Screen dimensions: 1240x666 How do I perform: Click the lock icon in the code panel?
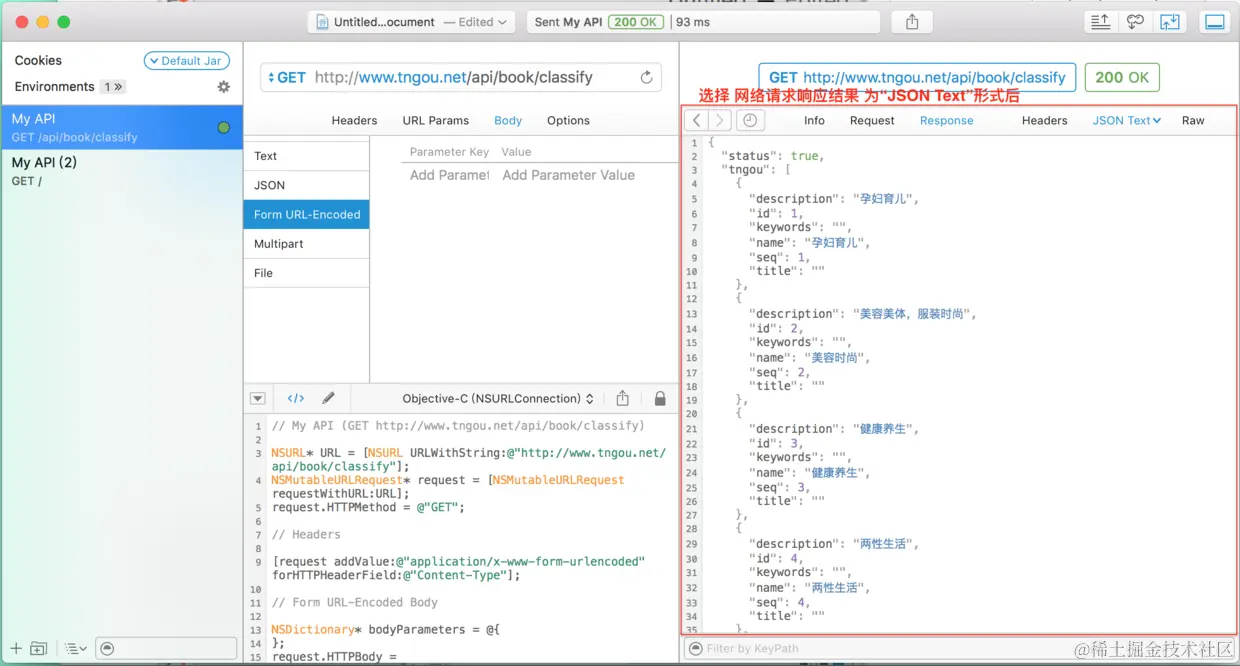click(659, 398)
